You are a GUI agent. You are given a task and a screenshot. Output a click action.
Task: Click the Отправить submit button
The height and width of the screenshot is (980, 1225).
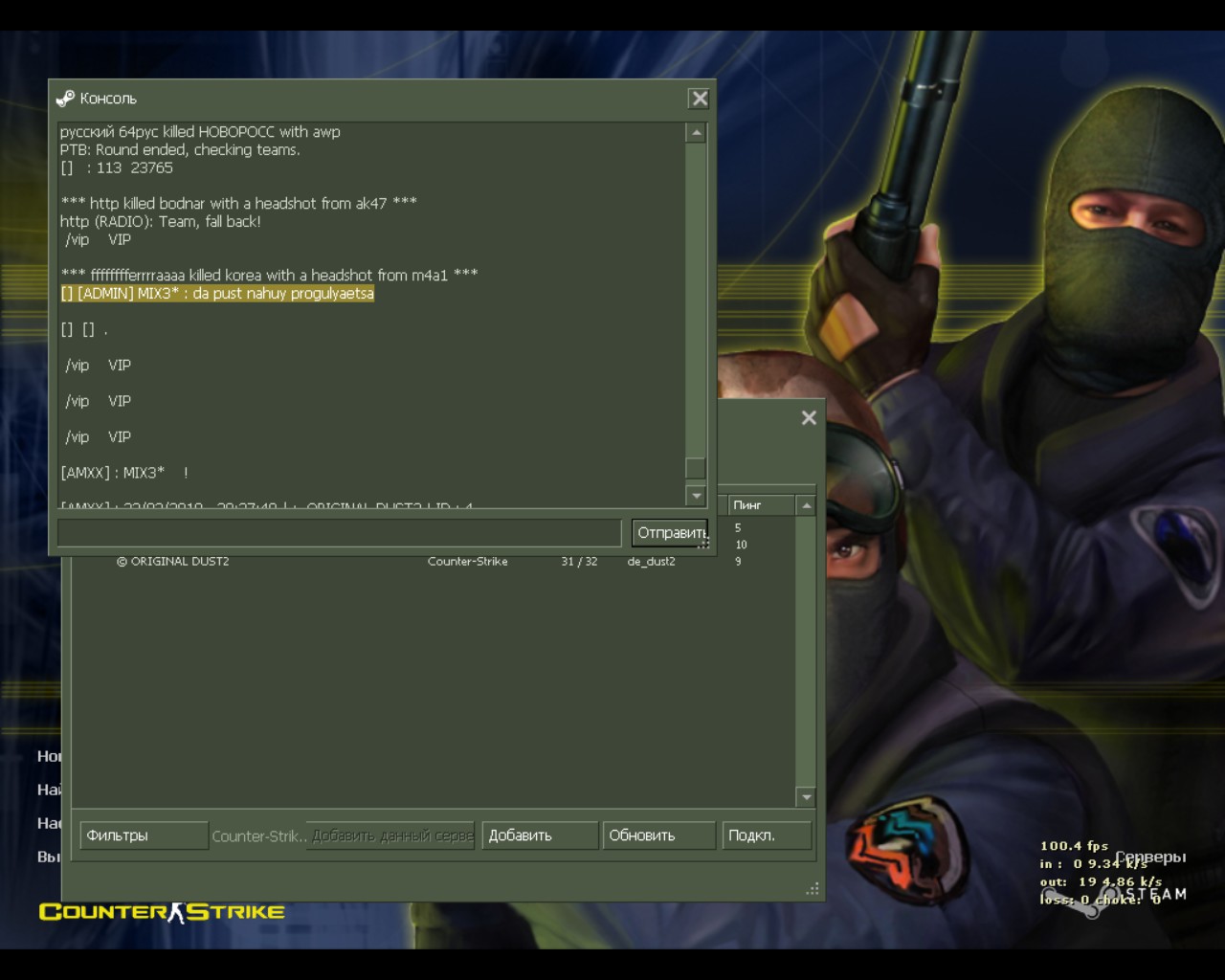click(671, 532)
